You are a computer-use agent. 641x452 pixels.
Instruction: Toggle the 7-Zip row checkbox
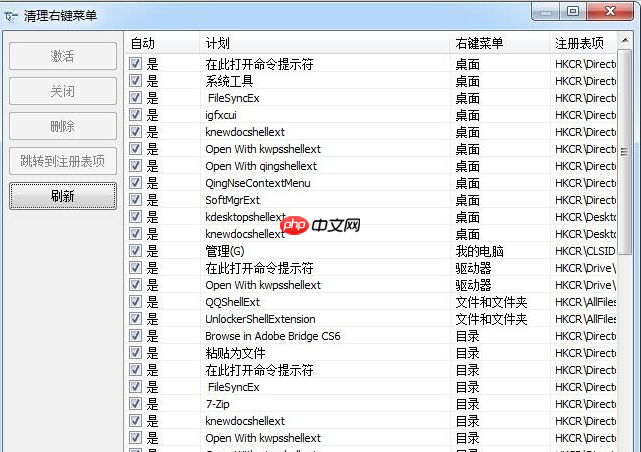(x=135, y=404)
